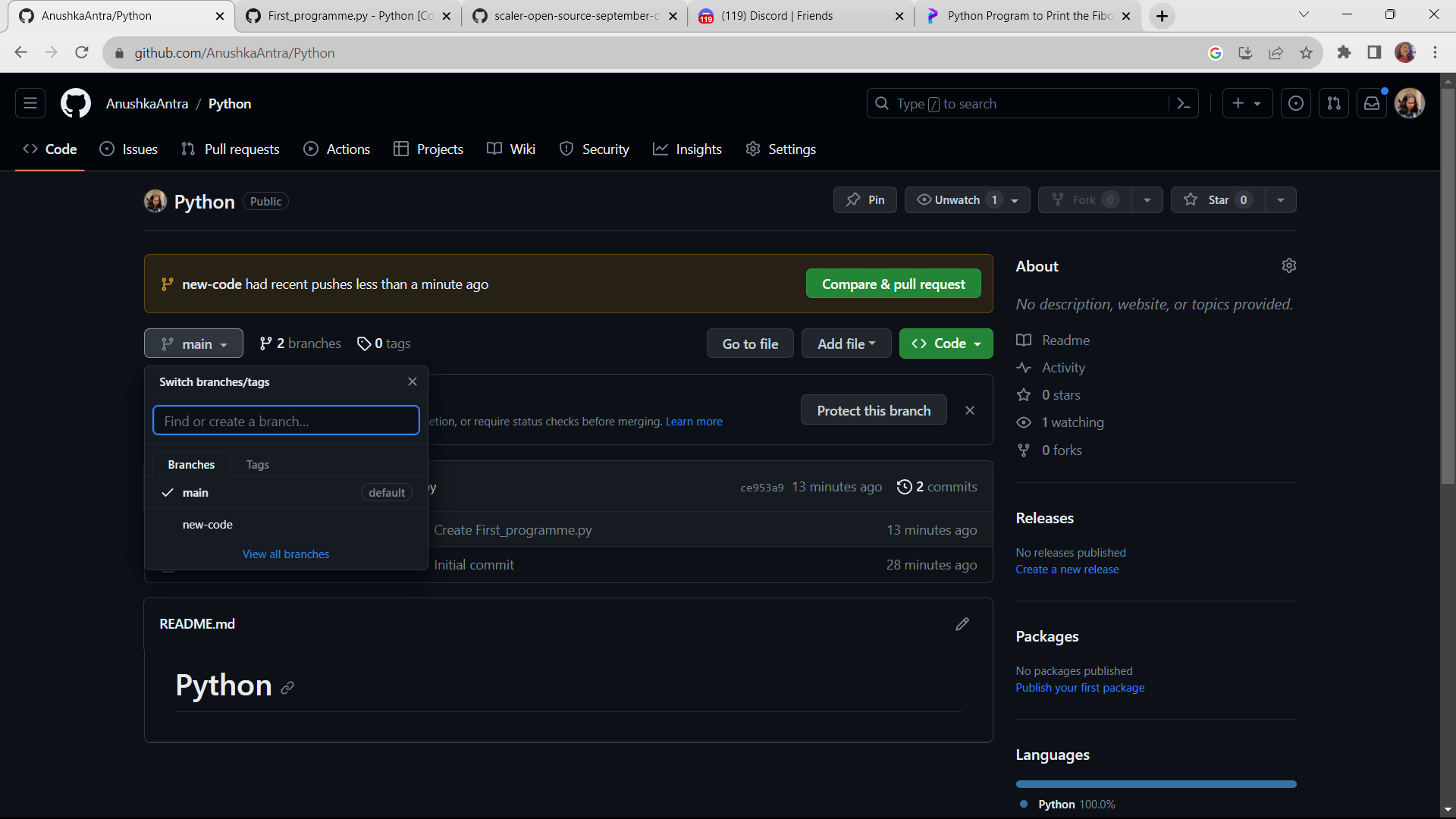Open pull requests icon in header

[1333, 103]
